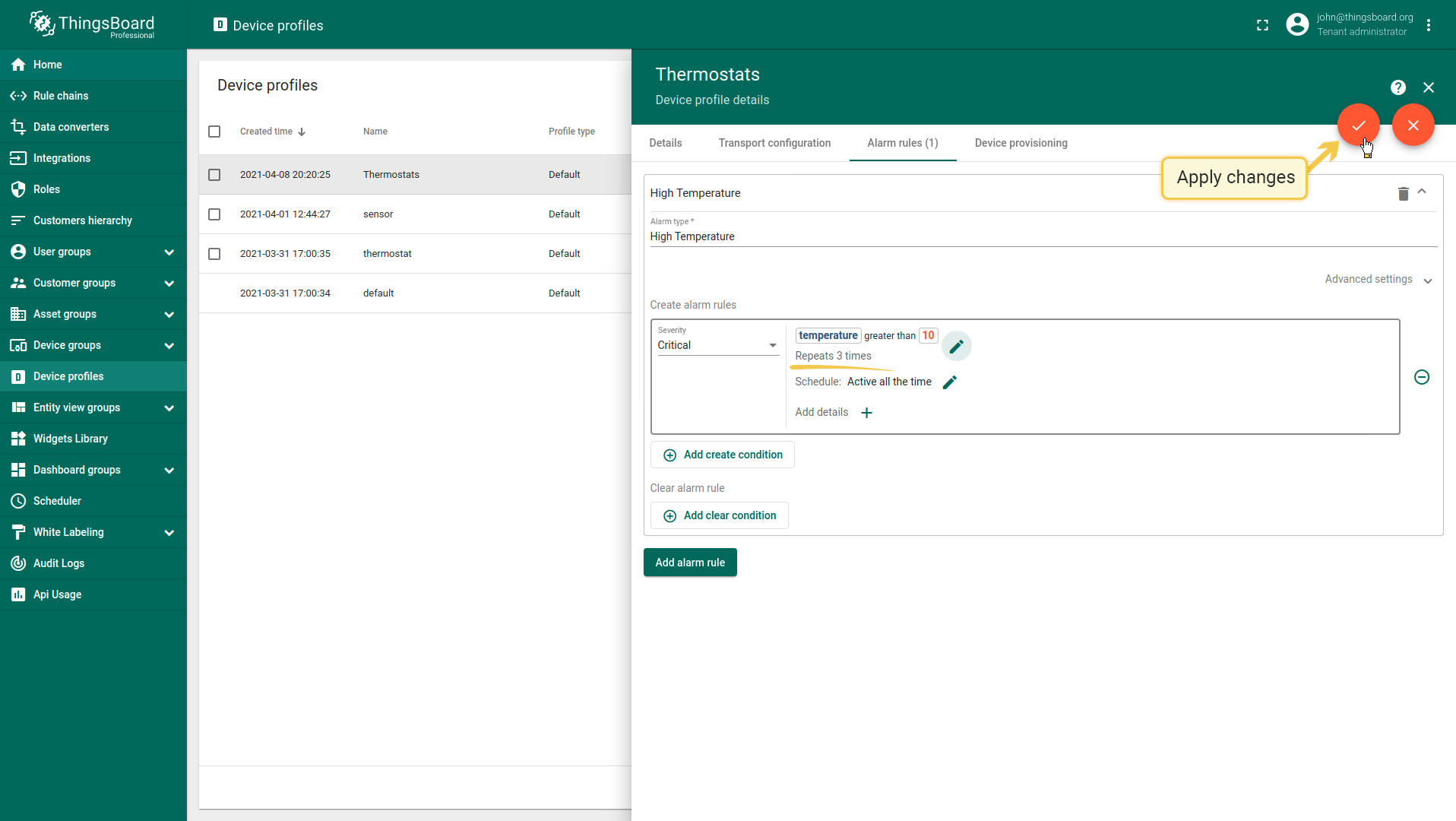Close the Thermostats details panel
The height and width of the screenshot is (821, 1456).
click(x=1429, y=87)
